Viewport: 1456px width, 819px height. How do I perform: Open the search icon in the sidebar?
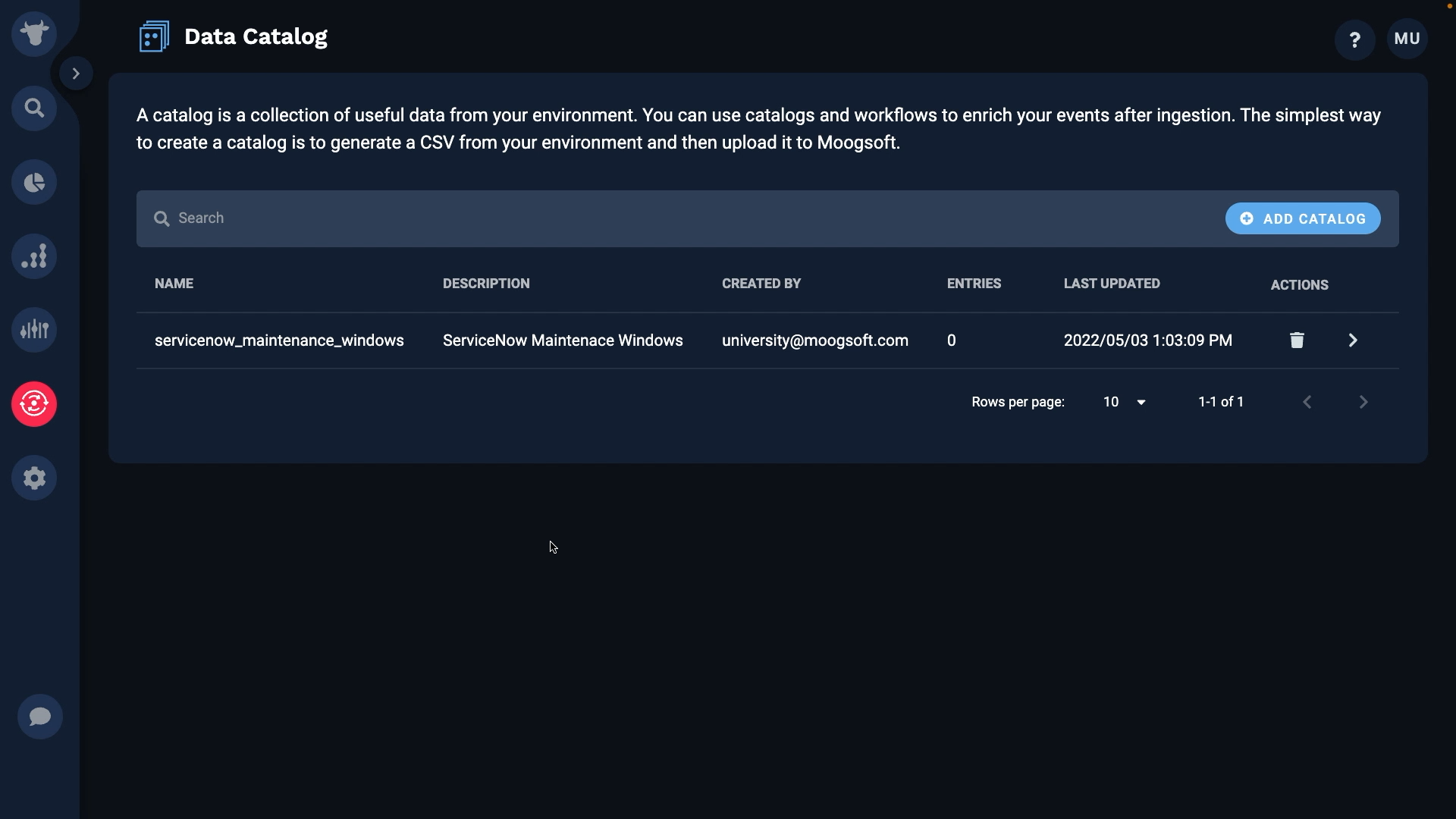pos(34,108)
